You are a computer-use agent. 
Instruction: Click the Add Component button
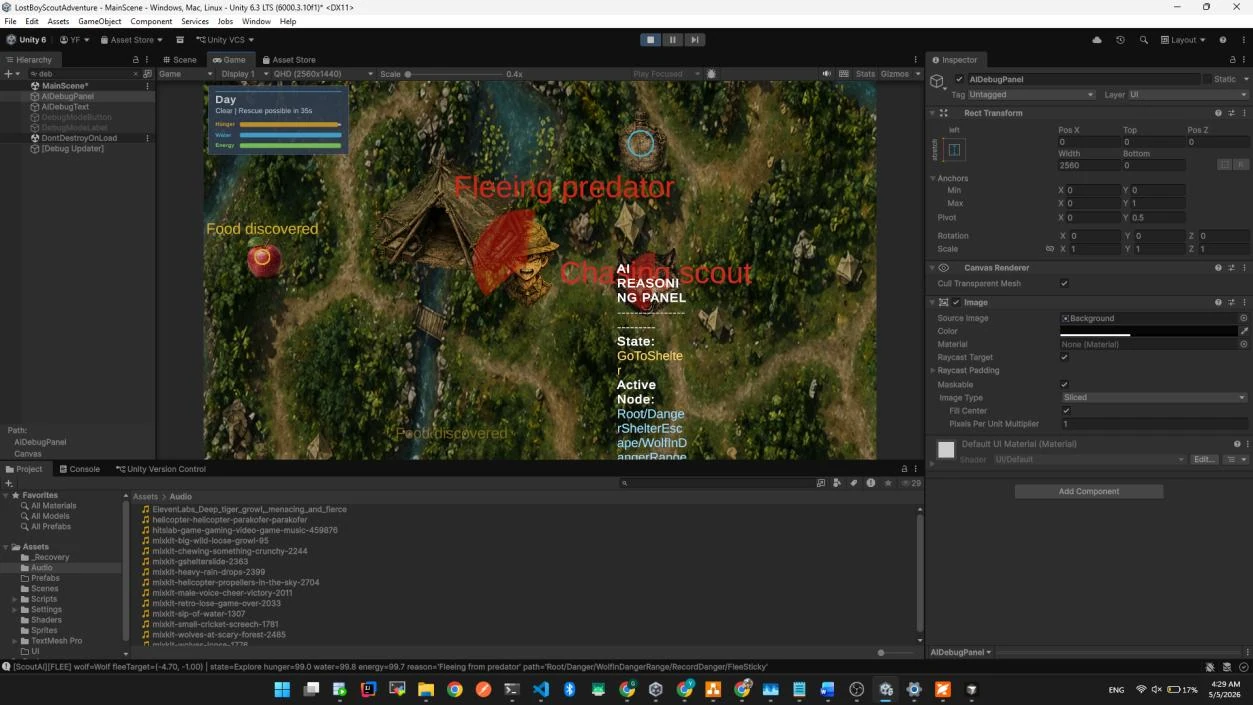[1089, 492]
